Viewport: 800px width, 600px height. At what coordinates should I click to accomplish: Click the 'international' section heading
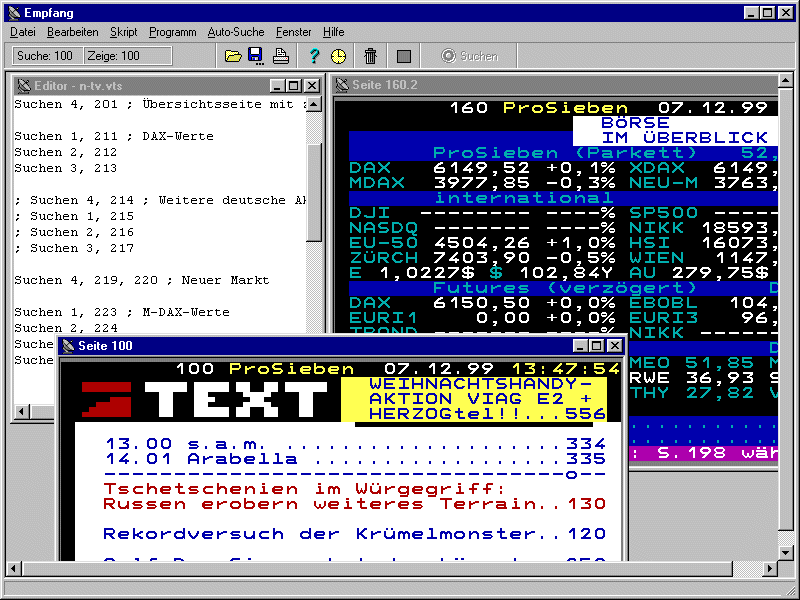pos(523,197)
